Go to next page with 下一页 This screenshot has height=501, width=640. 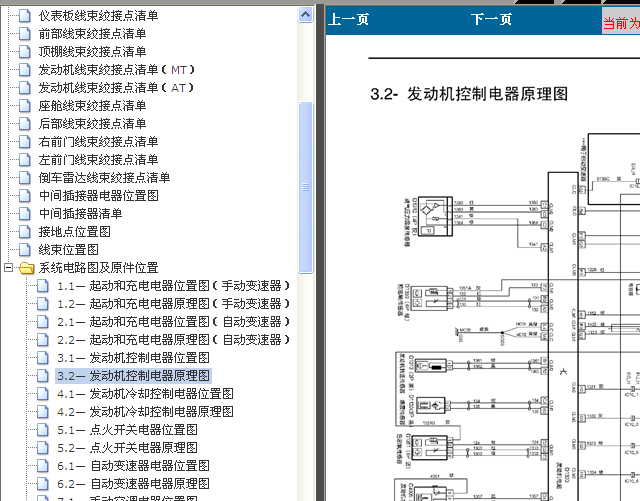[491, 19]
